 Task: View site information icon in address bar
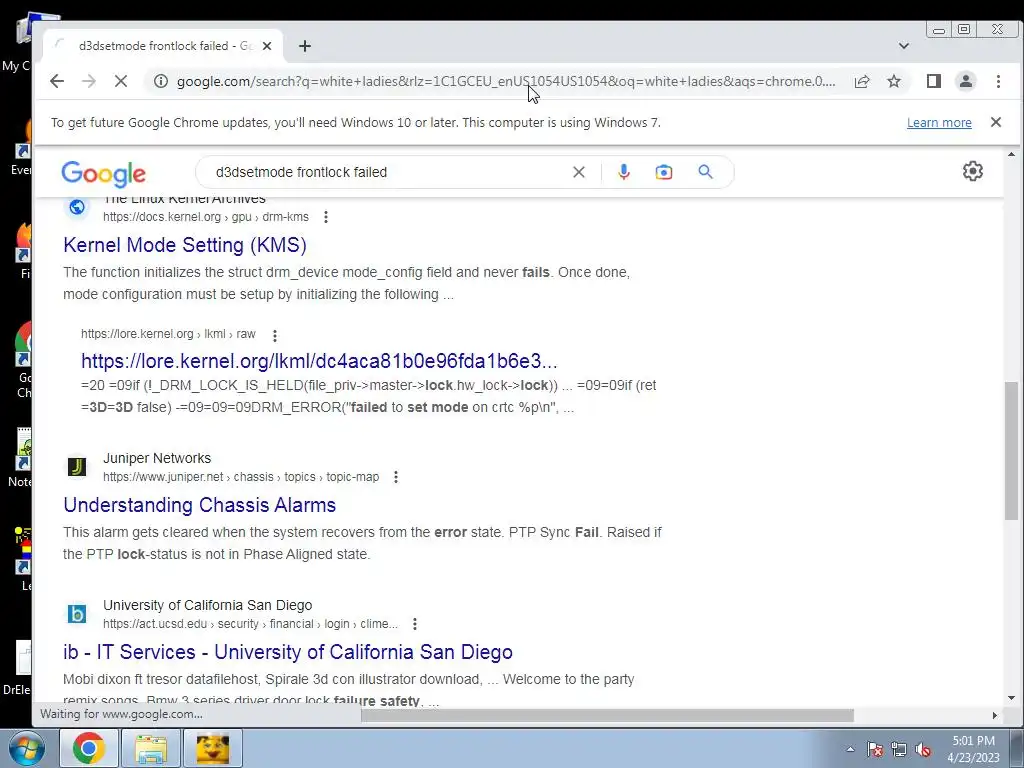click(161, 81)
